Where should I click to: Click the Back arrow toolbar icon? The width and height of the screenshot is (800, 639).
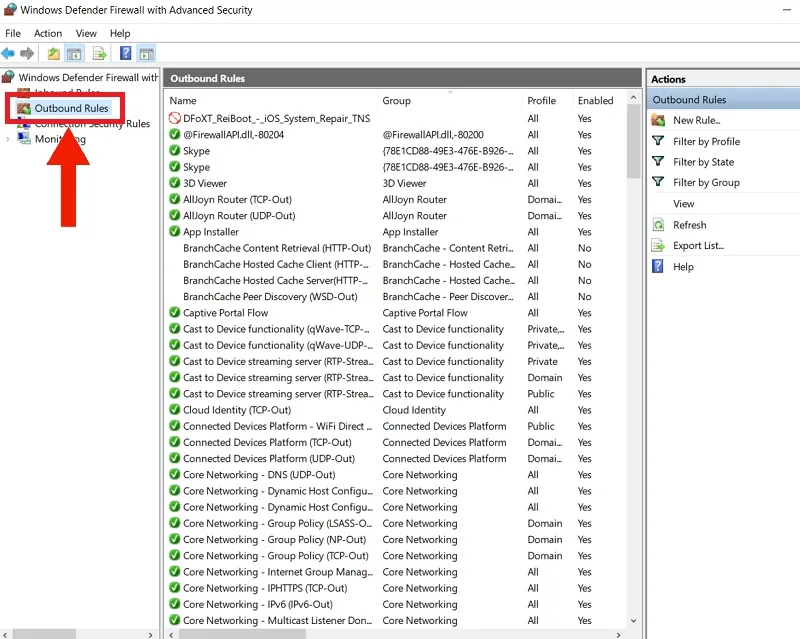(8, 53)
